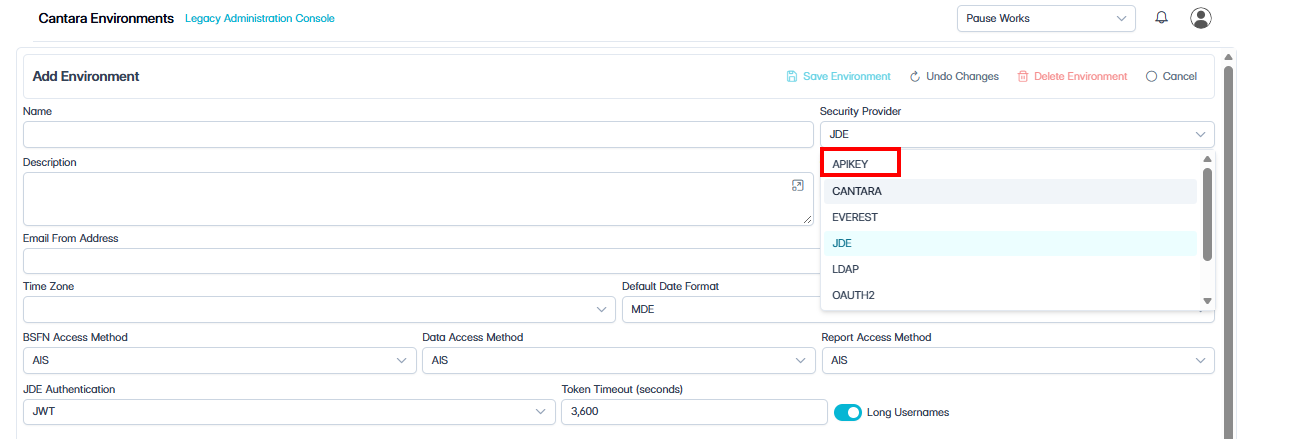This screenshot has width=1296, height=439.
Task: Open the Data Access Method dropdown
Action: pos(619,360)
